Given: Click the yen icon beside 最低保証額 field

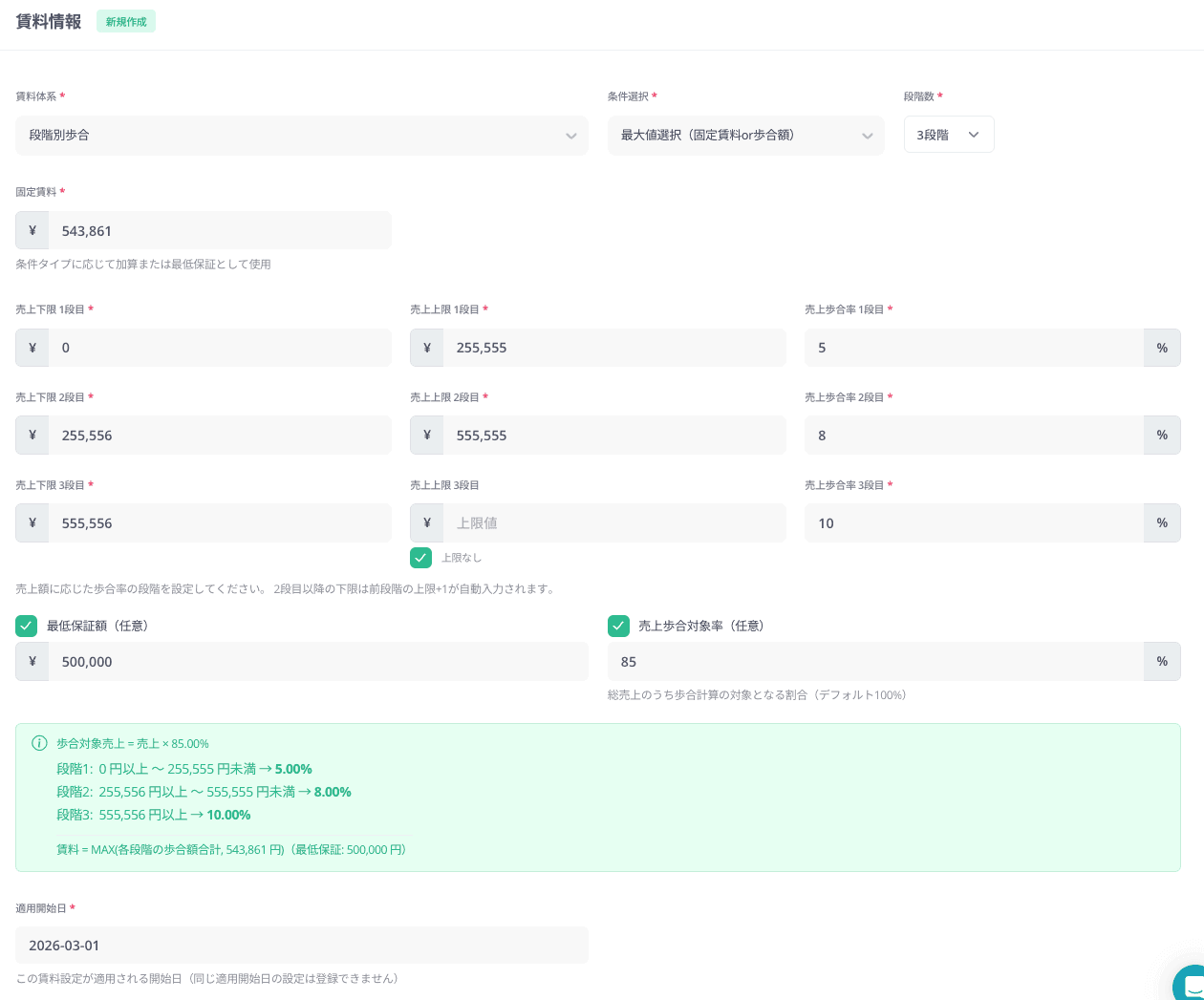Looking at the screenshot, I should click(32, 662).
